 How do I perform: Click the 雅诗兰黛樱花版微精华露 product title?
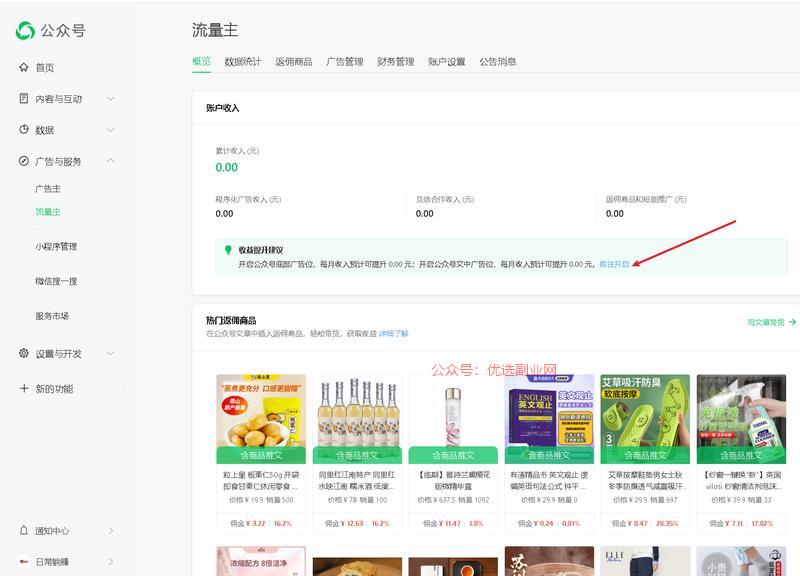click(453, 481)
